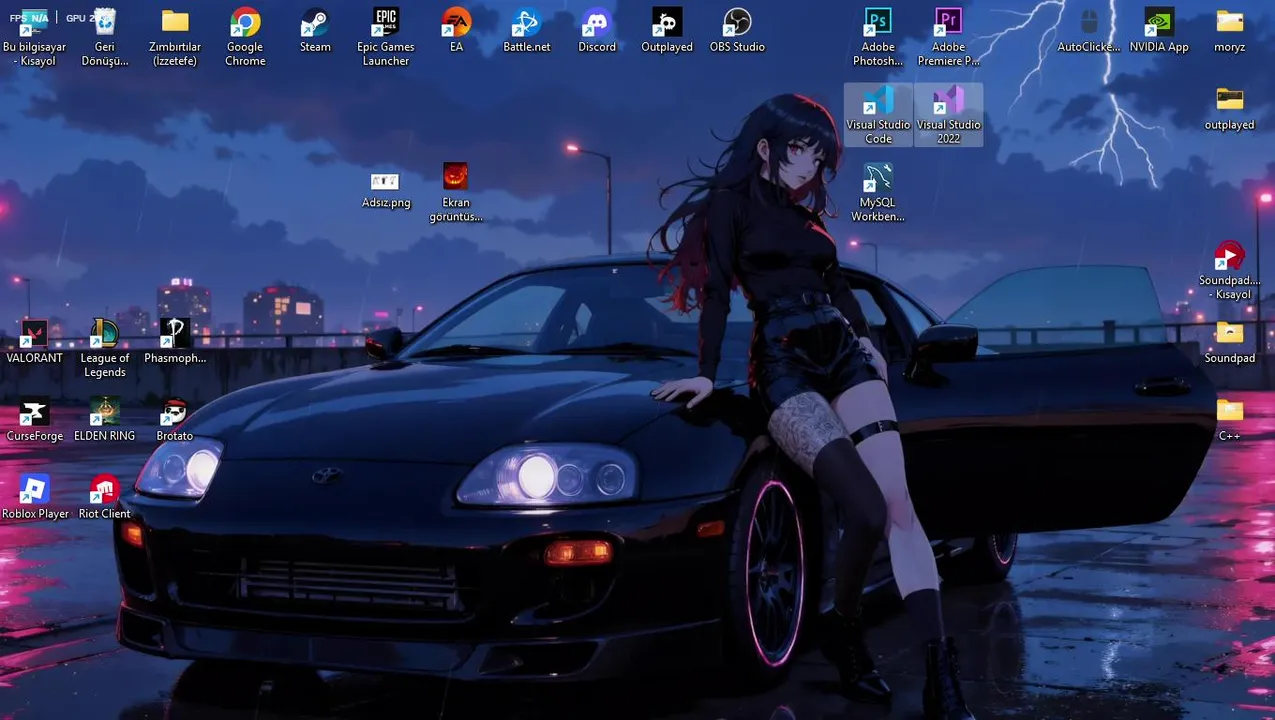
Task: Launch VALORANT from the desktop
Action: (x=35, y=342)
